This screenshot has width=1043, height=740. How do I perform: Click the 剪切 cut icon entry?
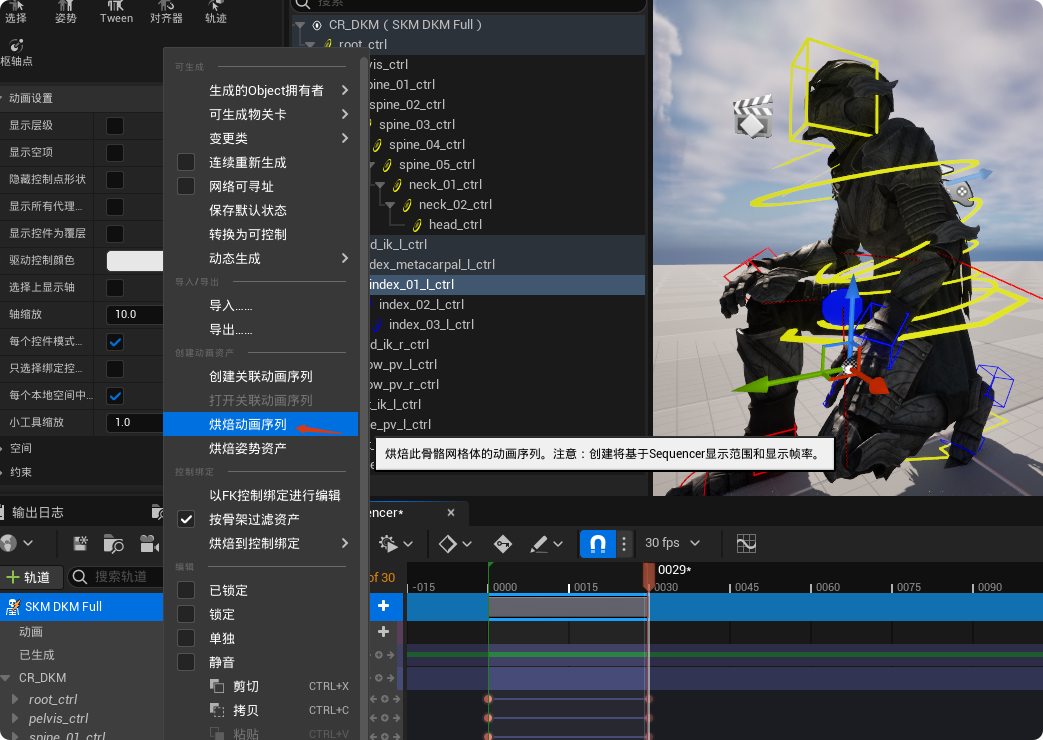217,686
